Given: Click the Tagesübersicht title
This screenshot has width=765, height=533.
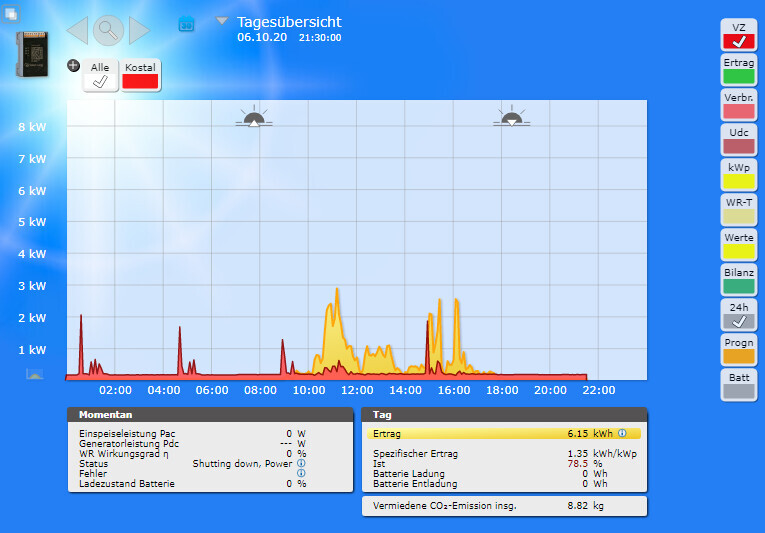Looking at the screenshot, I should (x=289, y=22).
